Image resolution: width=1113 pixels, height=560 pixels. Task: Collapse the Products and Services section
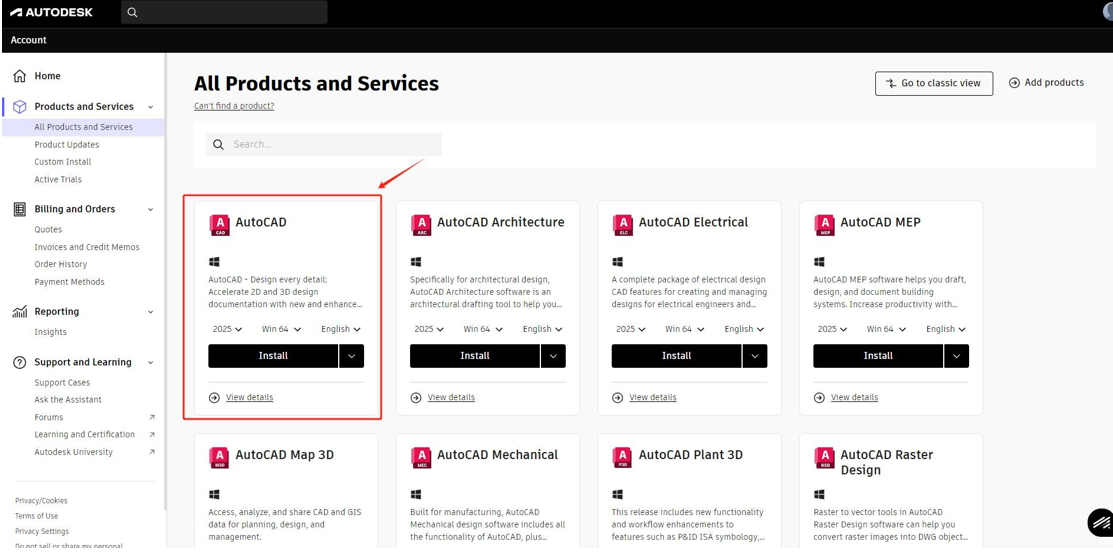click(150, 107)
